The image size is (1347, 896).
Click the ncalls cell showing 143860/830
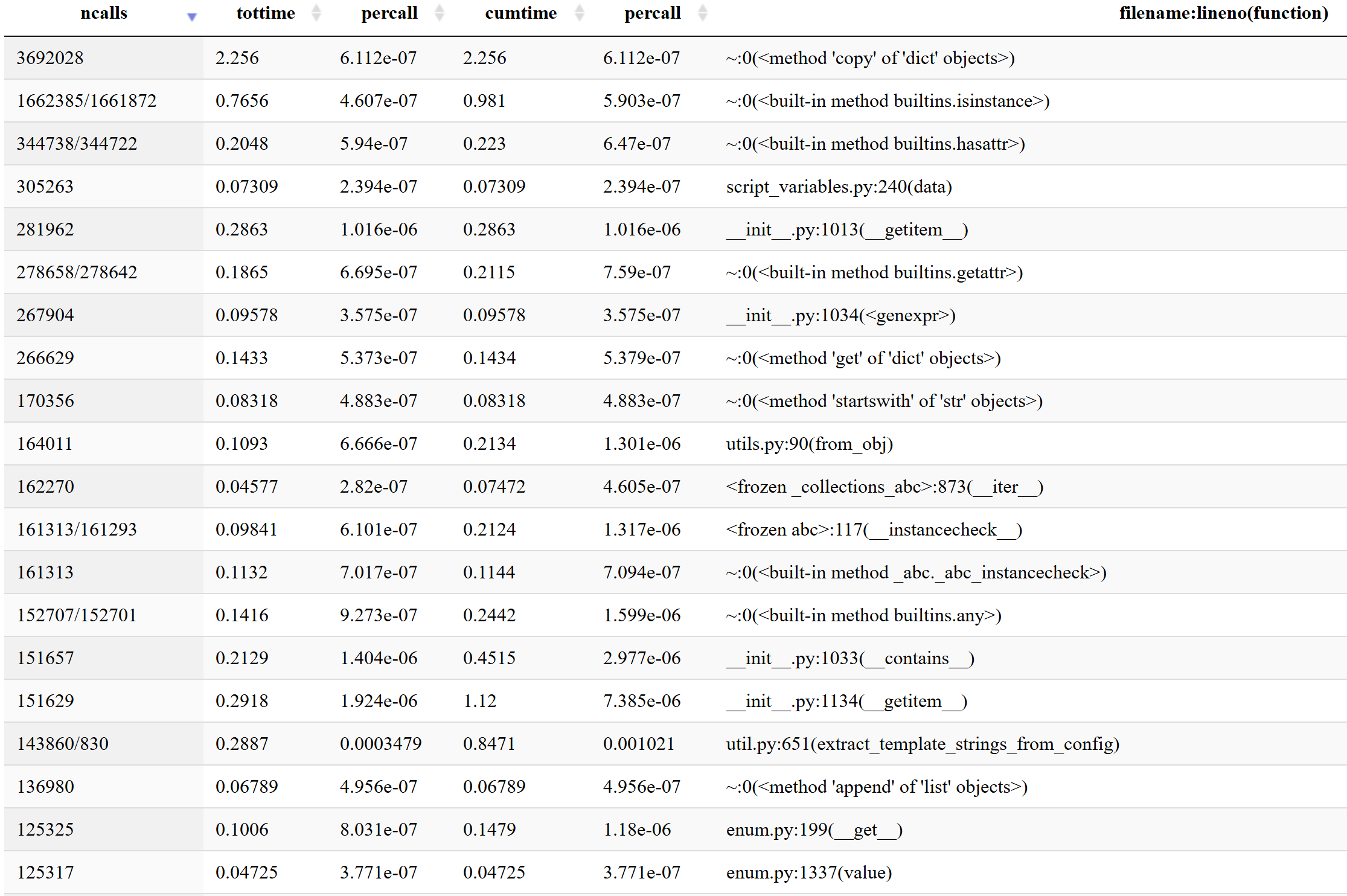click(x=63, y=744)
